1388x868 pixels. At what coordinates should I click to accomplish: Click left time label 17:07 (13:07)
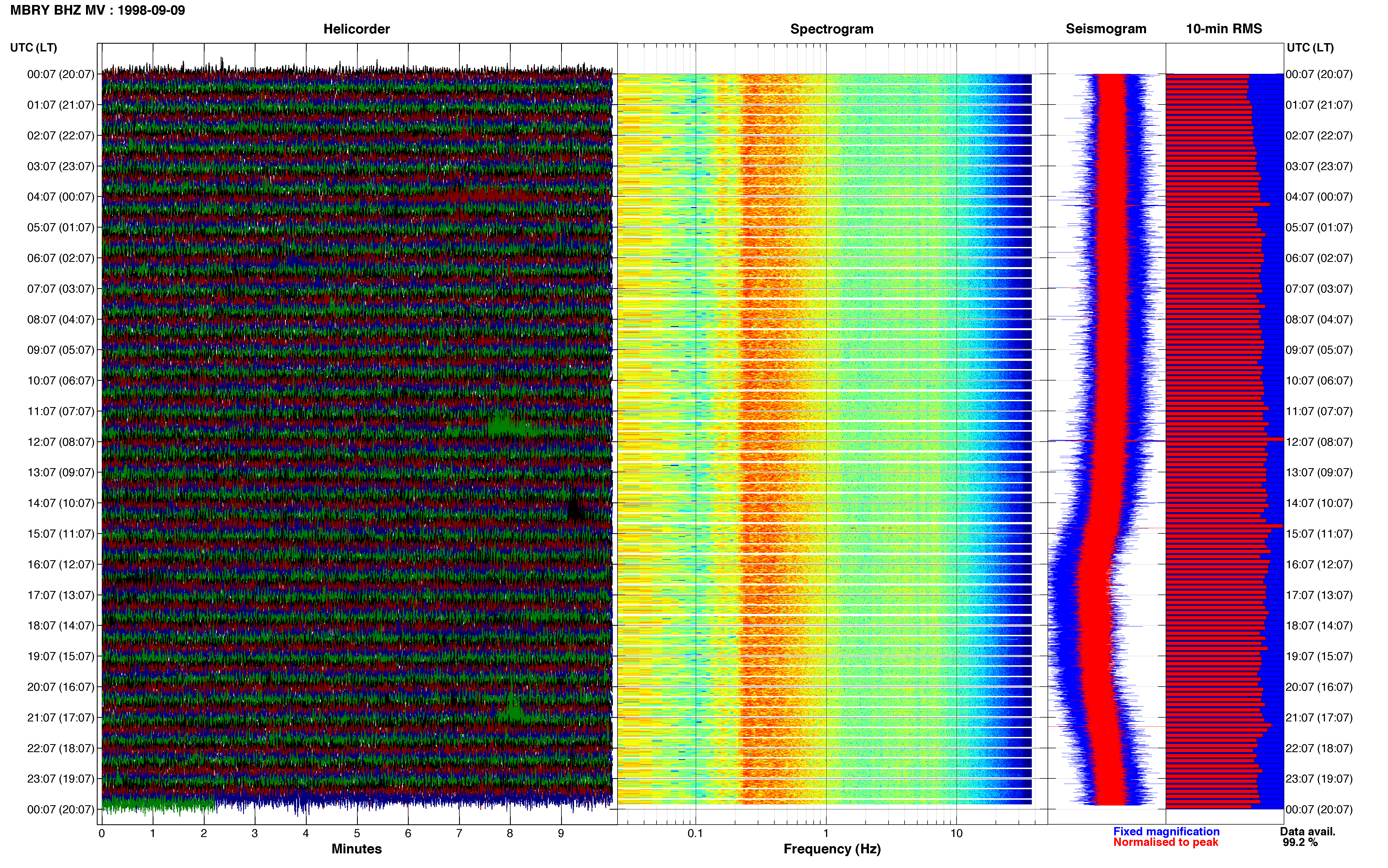[x=61, y=595]
